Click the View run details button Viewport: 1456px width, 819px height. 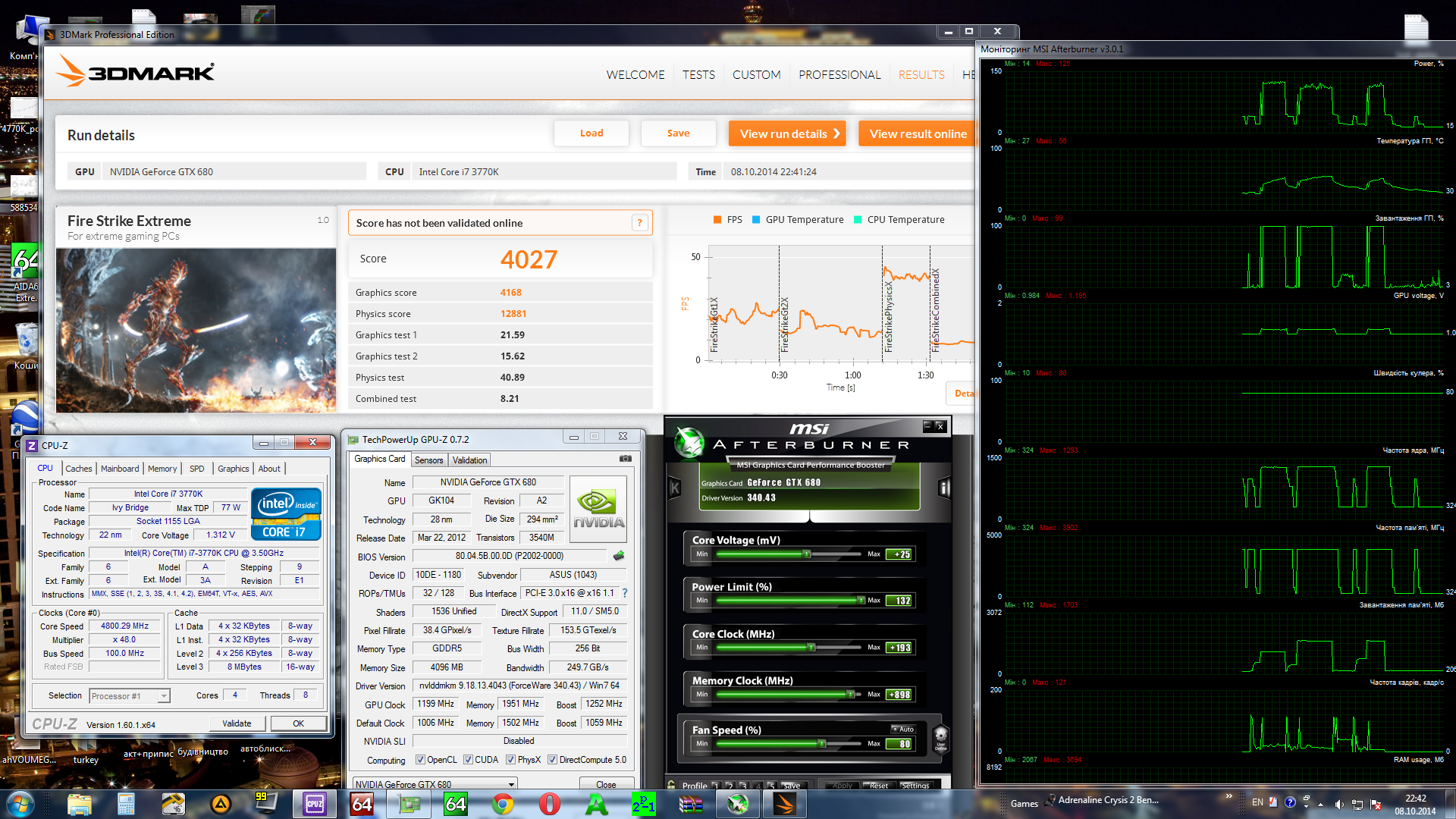click(786, 133)
